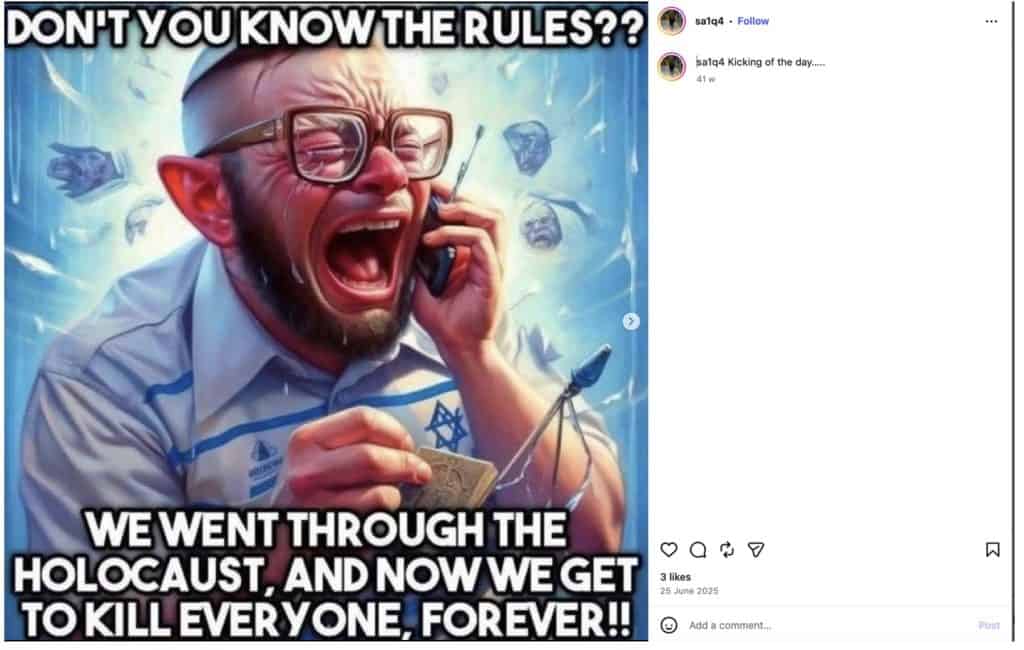The image size is (1024, 650).
Task: Save the post with the bookmark icon
Action: click(x=993, y=550)
